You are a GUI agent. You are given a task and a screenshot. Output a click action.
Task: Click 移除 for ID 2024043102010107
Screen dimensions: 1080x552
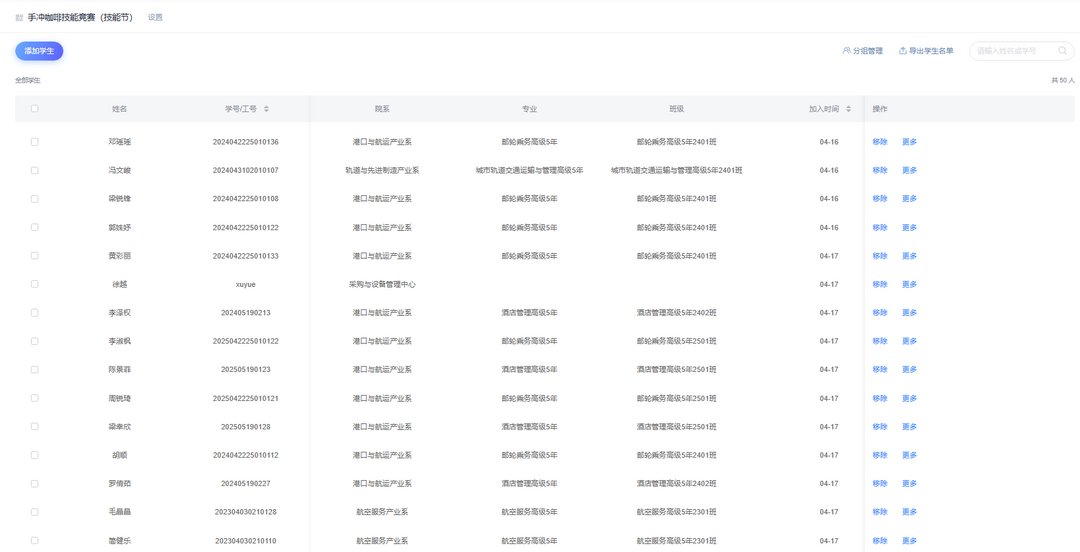[x=880, y=170]
